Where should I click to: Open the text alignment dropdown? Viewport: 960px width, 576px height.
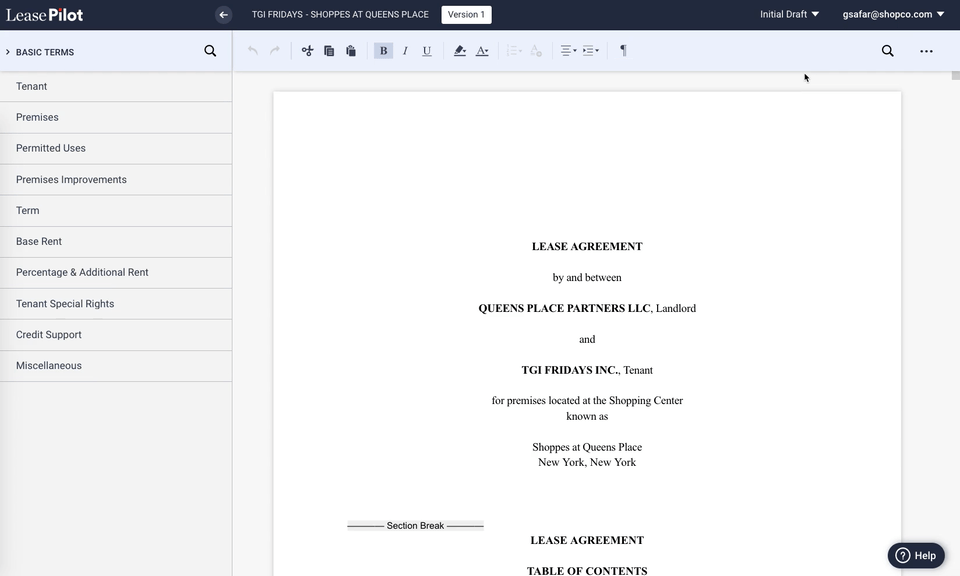click(567, 51)
